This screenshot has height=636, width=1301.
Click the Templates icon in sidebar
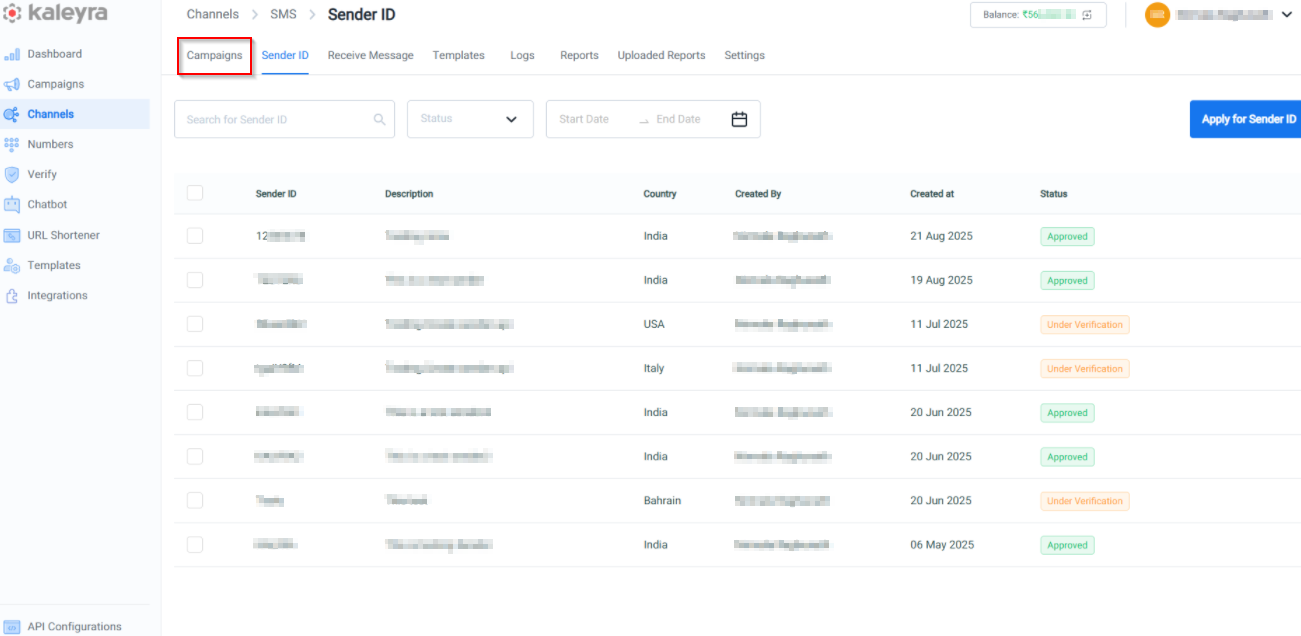point(12,265)
